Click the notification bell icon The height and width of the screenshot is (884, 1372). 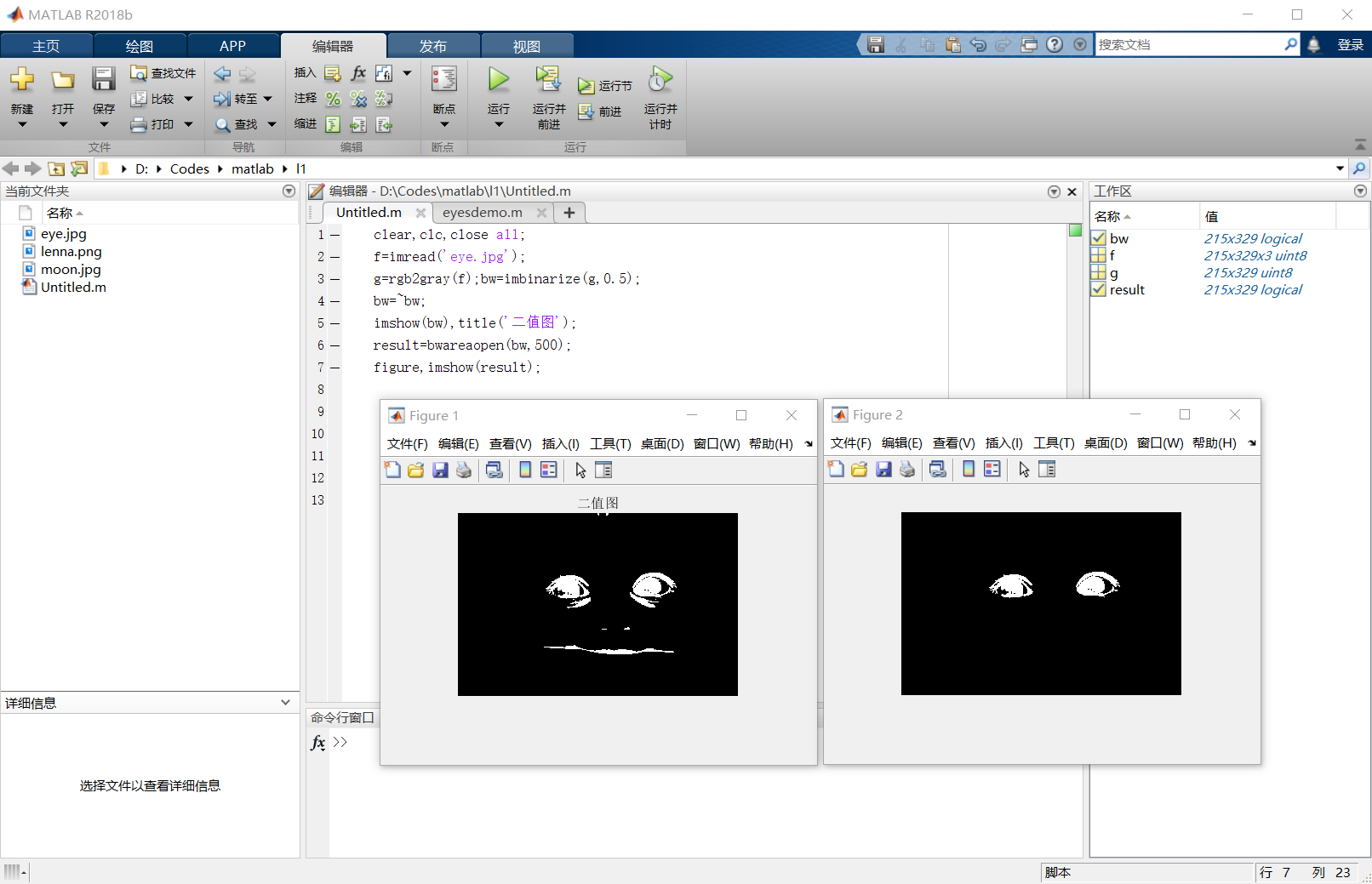point(1314,44)
